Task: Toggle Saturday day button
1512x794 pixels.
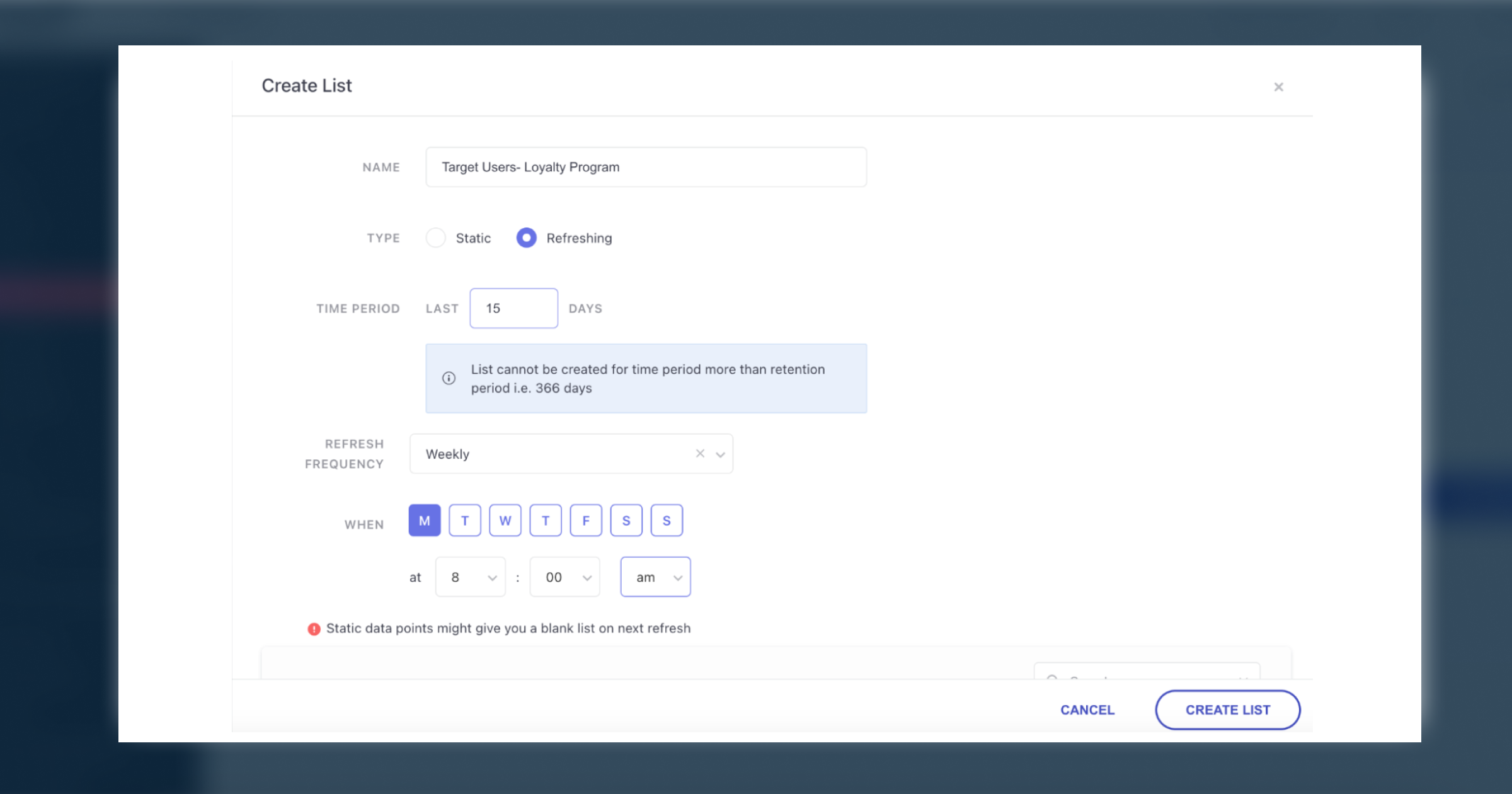Action: (626, 521)
